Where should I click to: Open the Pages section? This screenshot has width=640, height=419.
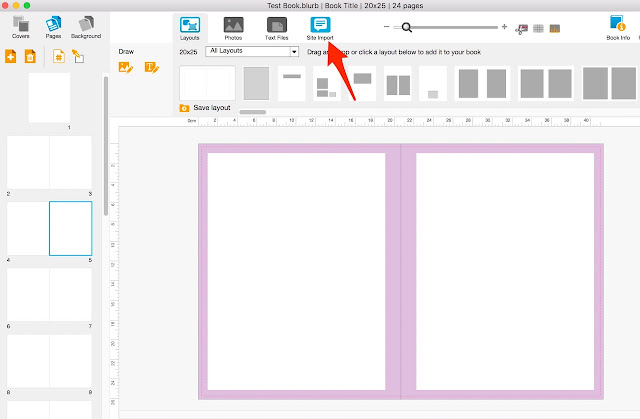click(53, 27)
